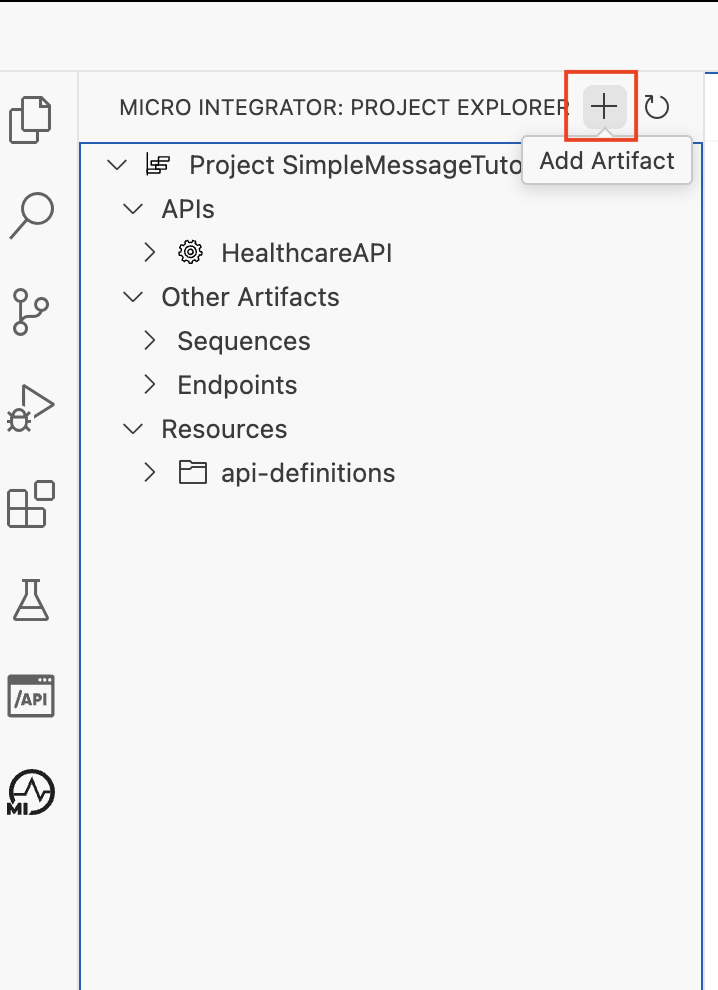Expand the Endpoints node
This screenshot has width=718, height=990.
(x=148, y=384)
